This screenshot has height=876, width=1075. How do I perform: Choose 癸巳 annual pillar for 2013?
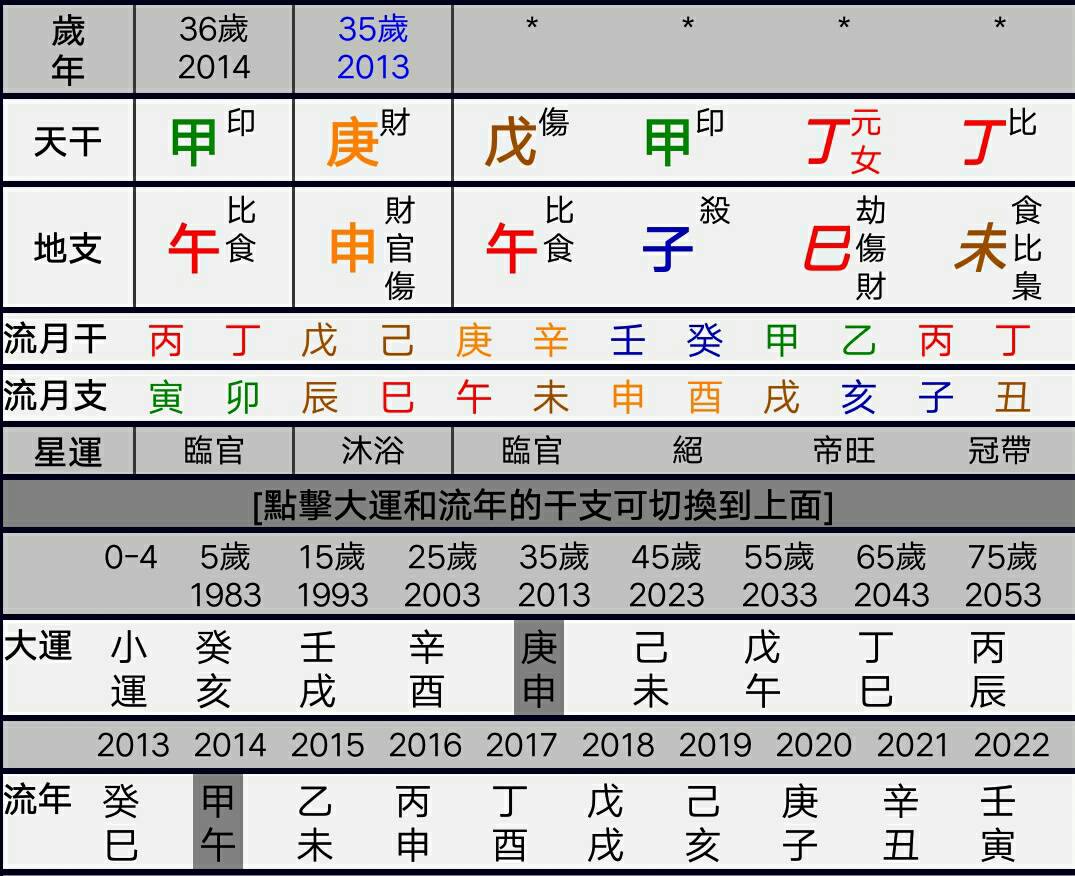pyautogui.click(x=121, y=823)
